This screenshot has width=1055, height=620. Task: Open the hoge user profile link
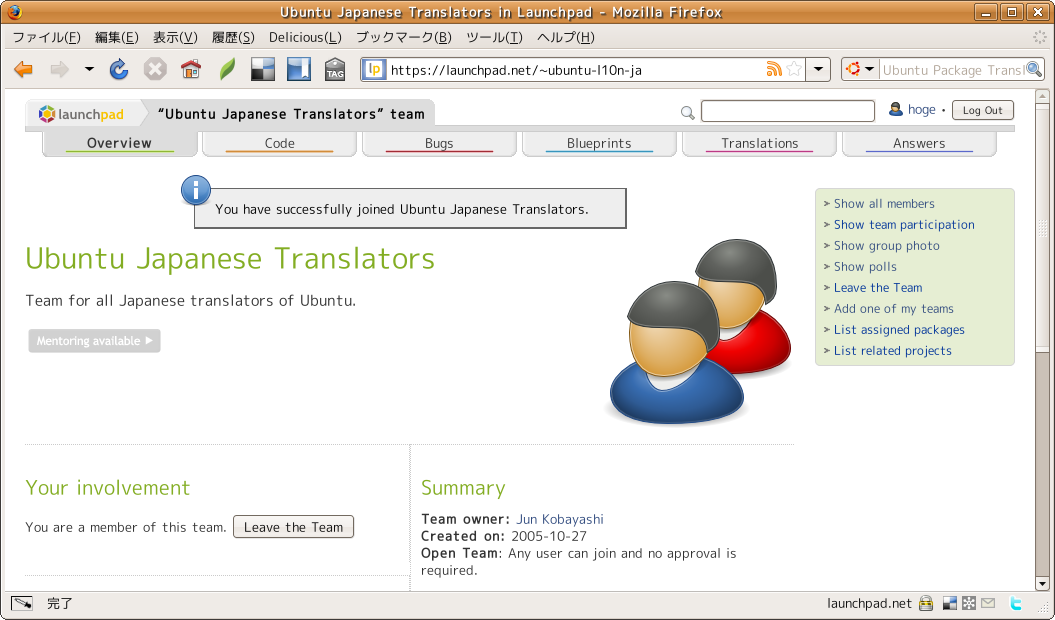click(922, 110)
